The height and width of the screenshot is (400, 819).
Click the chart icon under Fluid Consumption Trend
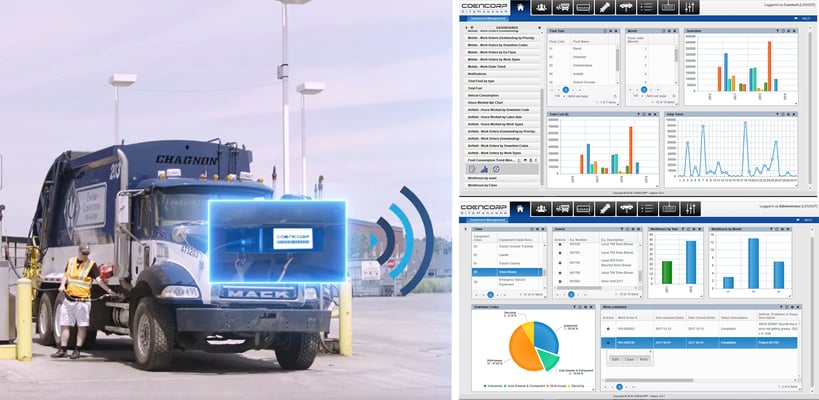(x=484, y=169)
